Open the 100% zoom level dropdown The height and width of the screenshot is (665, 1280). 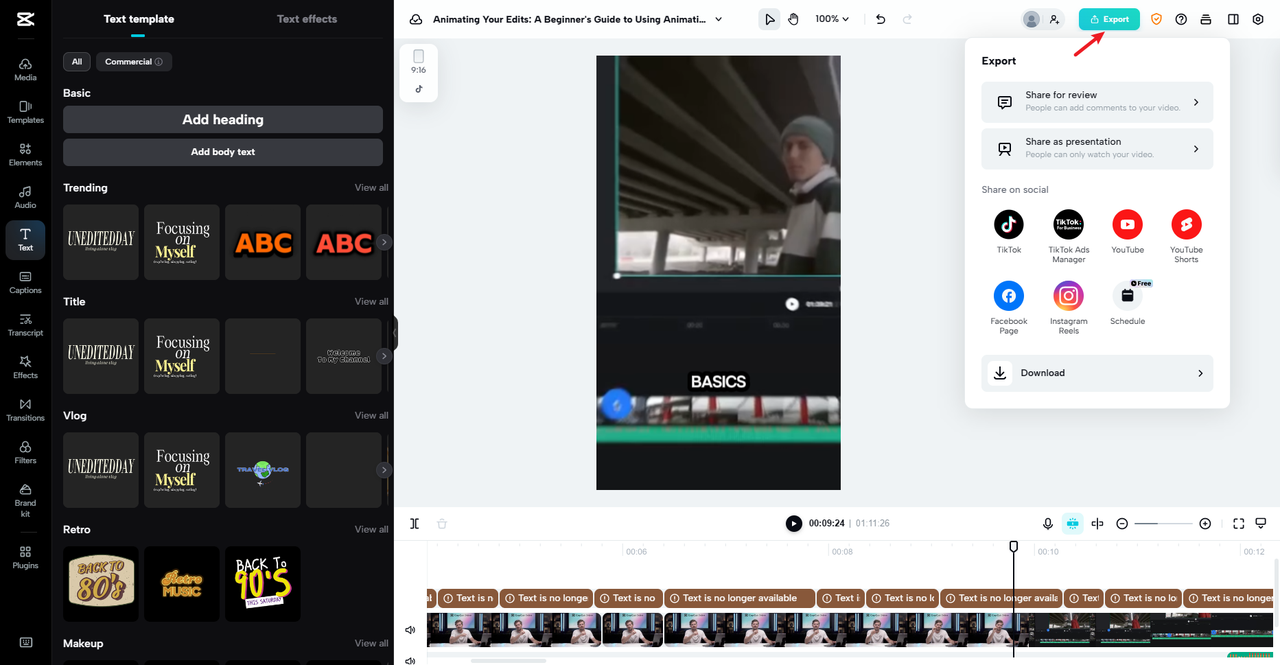[x=831, y=18]
